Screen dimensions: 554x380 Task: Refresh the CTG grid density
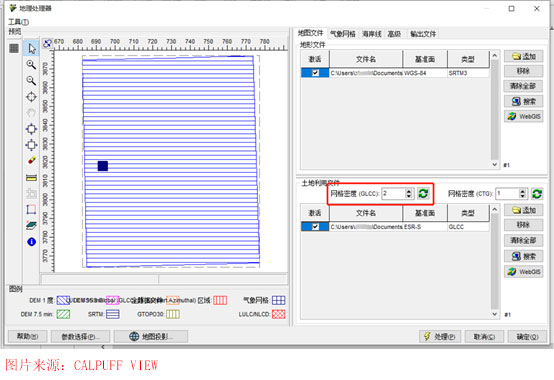(x=537, y=194)
